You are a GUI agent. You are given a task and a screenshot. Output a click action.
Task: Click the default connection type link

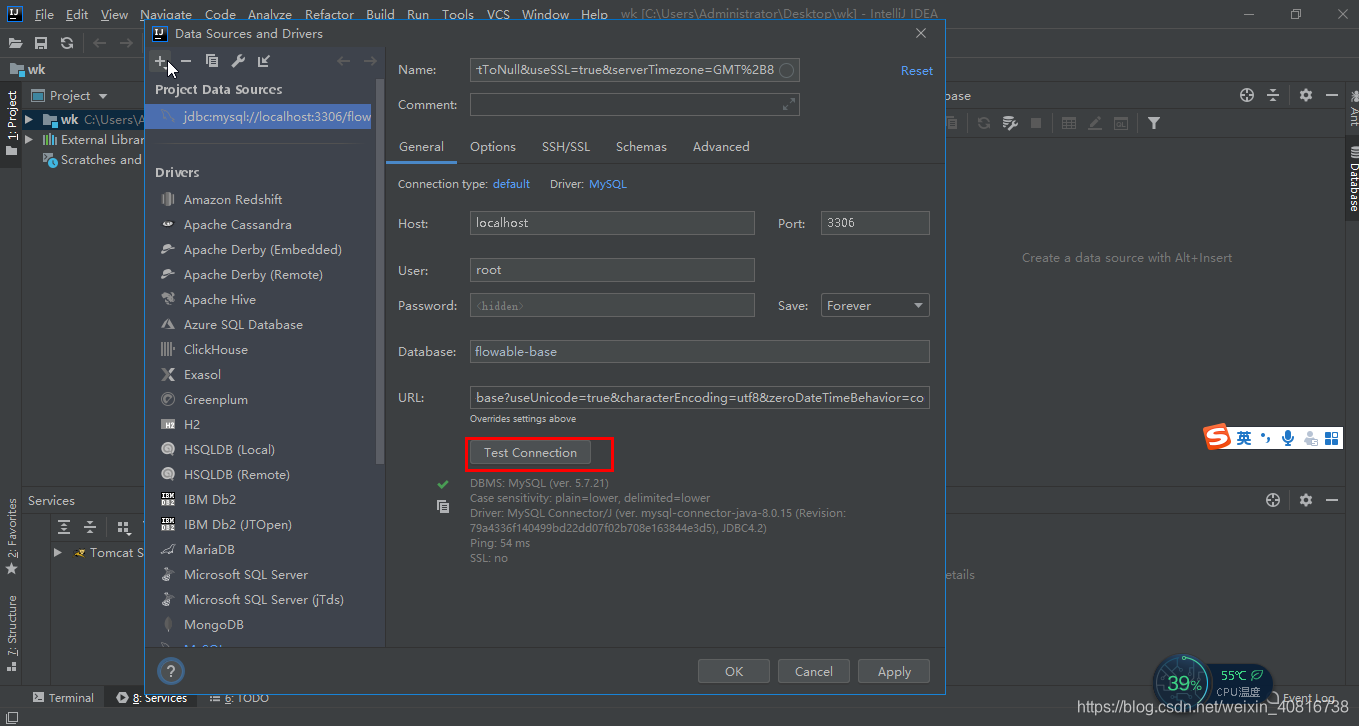(x=511, y=184)
